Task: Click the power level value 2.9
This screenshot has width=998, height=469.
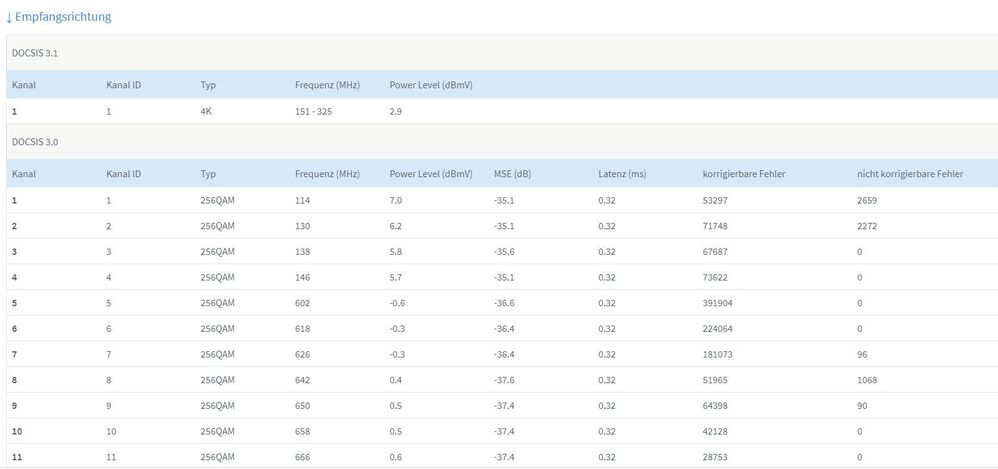Action: point(395,111)
